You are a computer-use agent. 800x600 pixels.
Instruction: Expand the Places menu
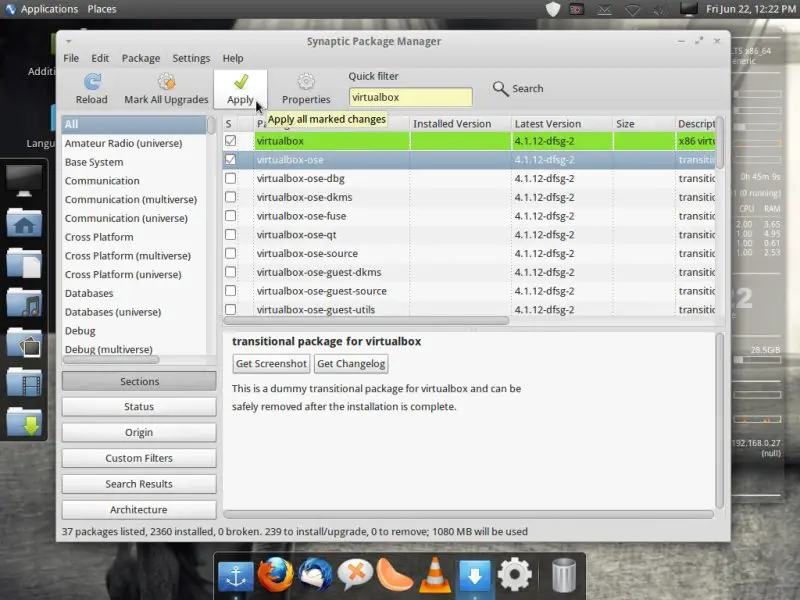click(101, 9)
